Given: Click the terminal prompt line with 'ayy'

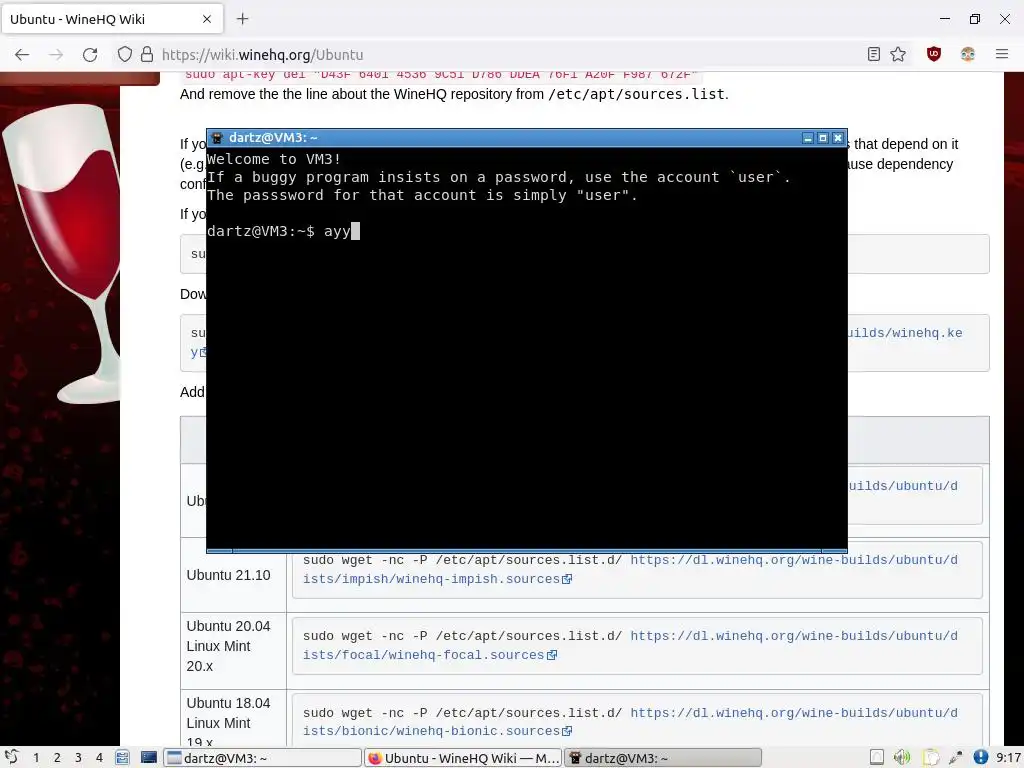Looking at the screenshot, I should [283, 231].
